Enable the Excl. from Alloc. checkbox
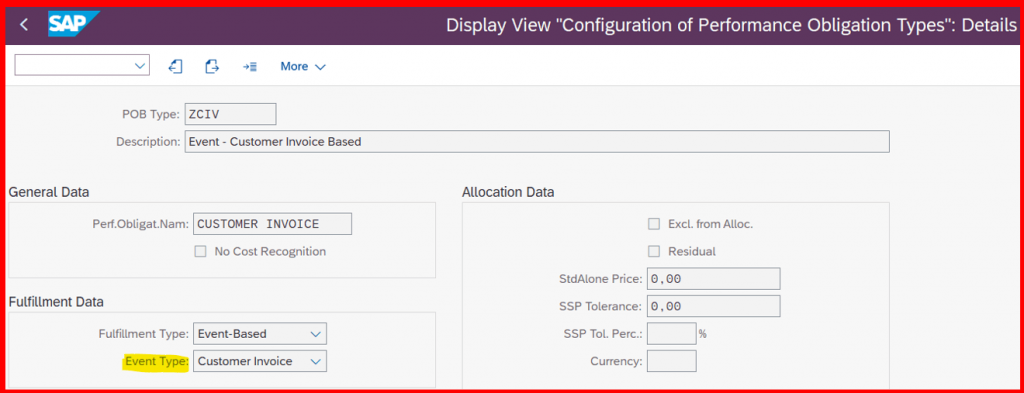The width and height of the screenshot is (1024, 393). click(653, 224)
